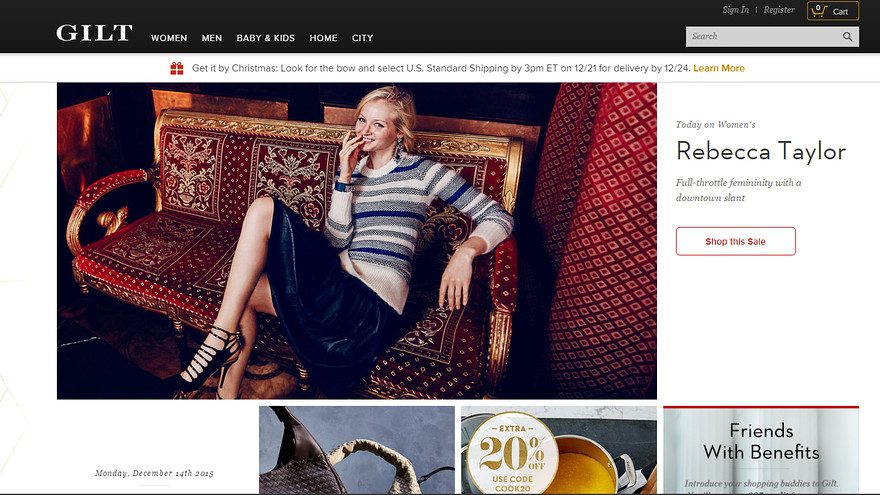Open the Women menu
This screenshot has height=495, width=880.
pos(169,38)
